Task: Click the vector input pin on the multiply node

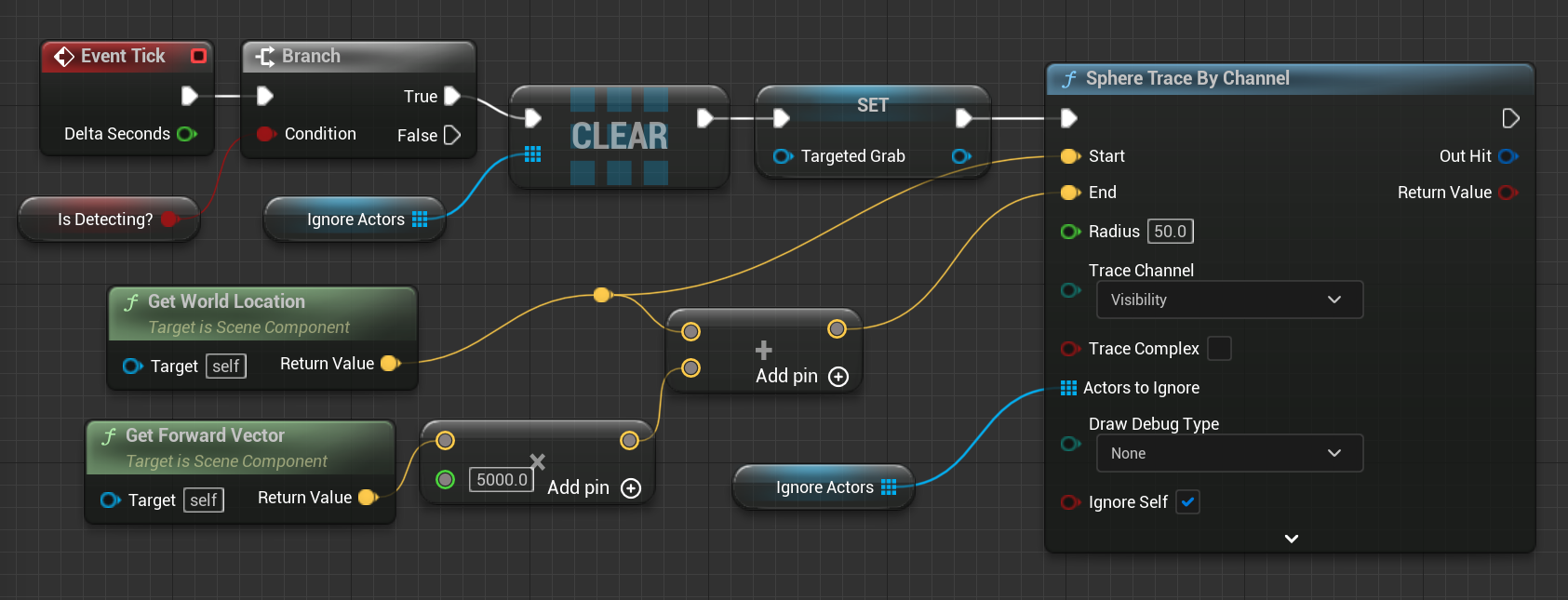Action: point(446,440)
